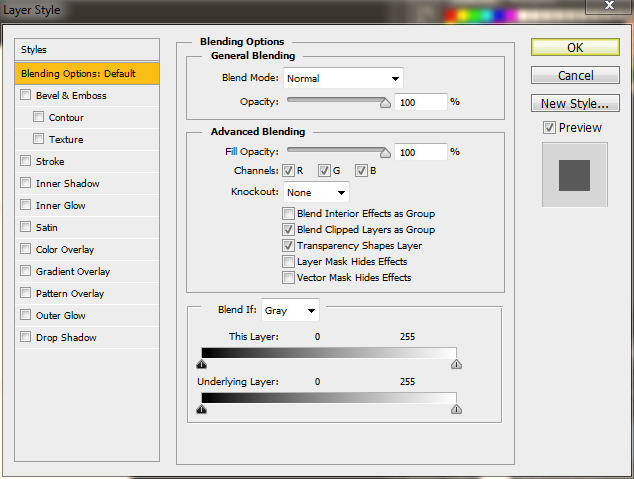Toggle the G channel checkbox
Viewport: 634px width, 479px height.
(324, 171)
